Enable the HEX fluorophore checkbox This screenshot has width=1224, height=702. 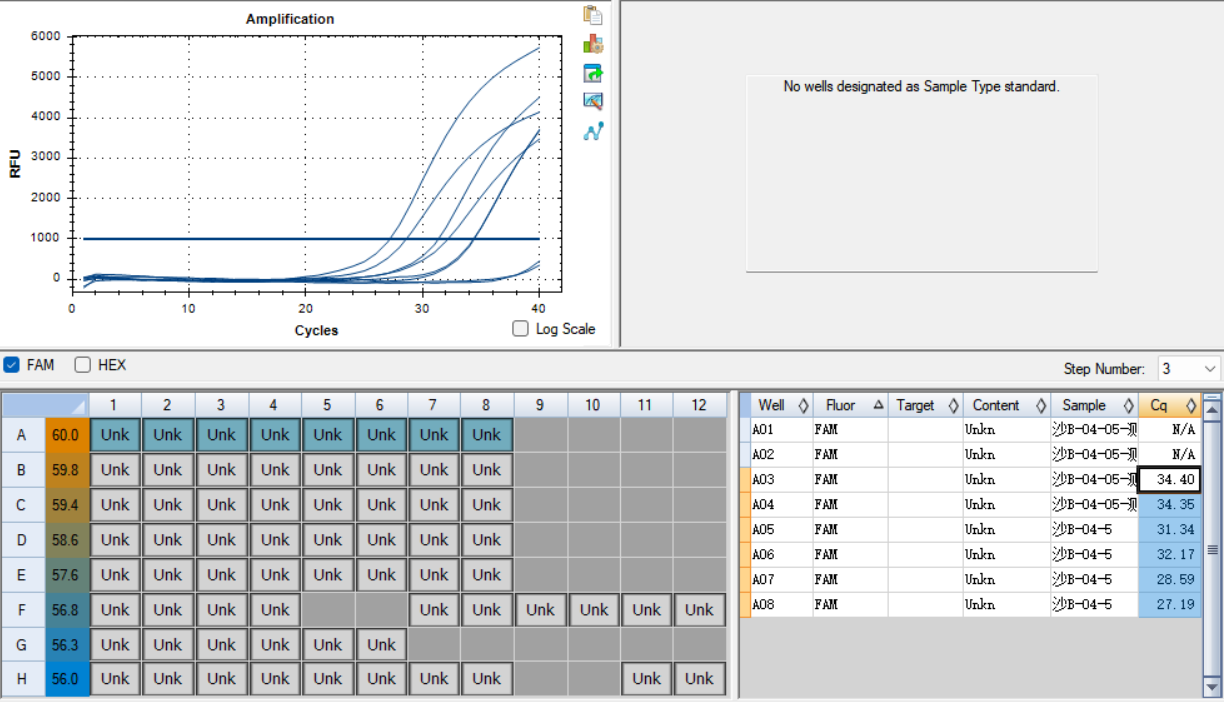[x=83, y=365]
